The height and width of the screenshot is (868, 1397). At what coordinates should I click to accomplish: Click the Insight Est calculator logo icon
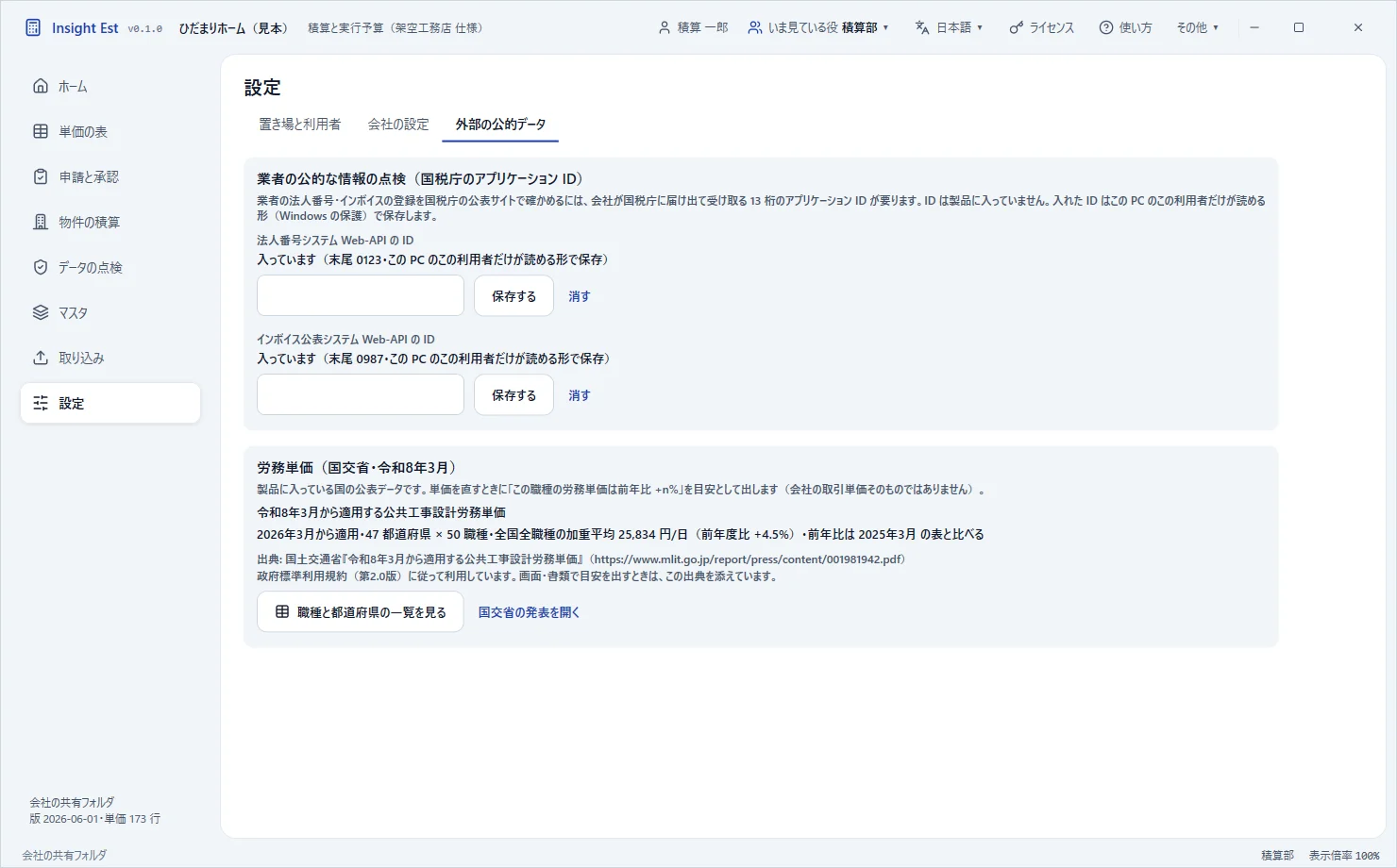(33, 27)
